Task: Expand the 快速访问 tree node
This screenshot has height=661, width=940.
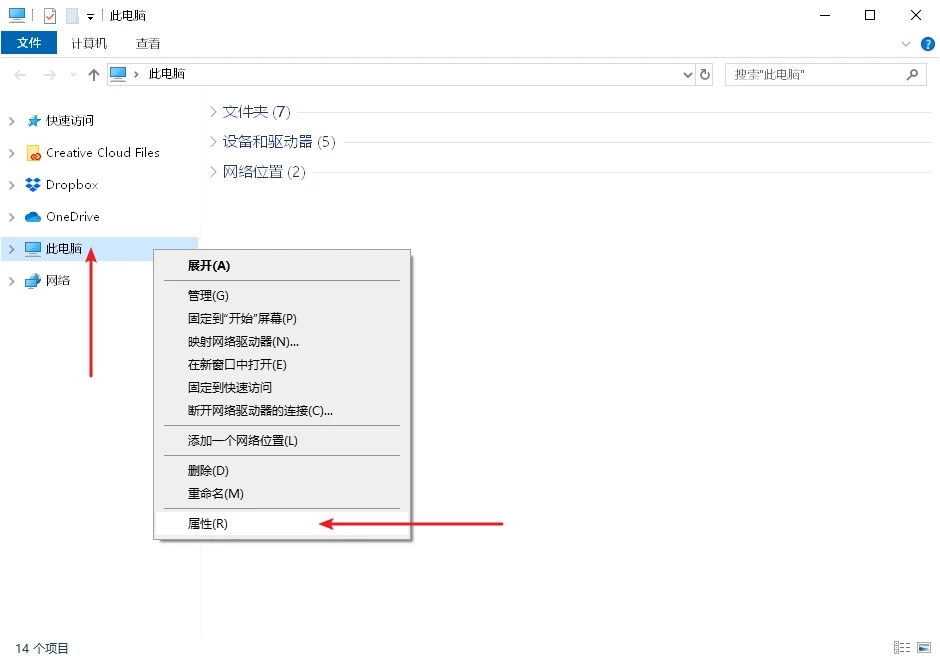Action: click(11, 121)
